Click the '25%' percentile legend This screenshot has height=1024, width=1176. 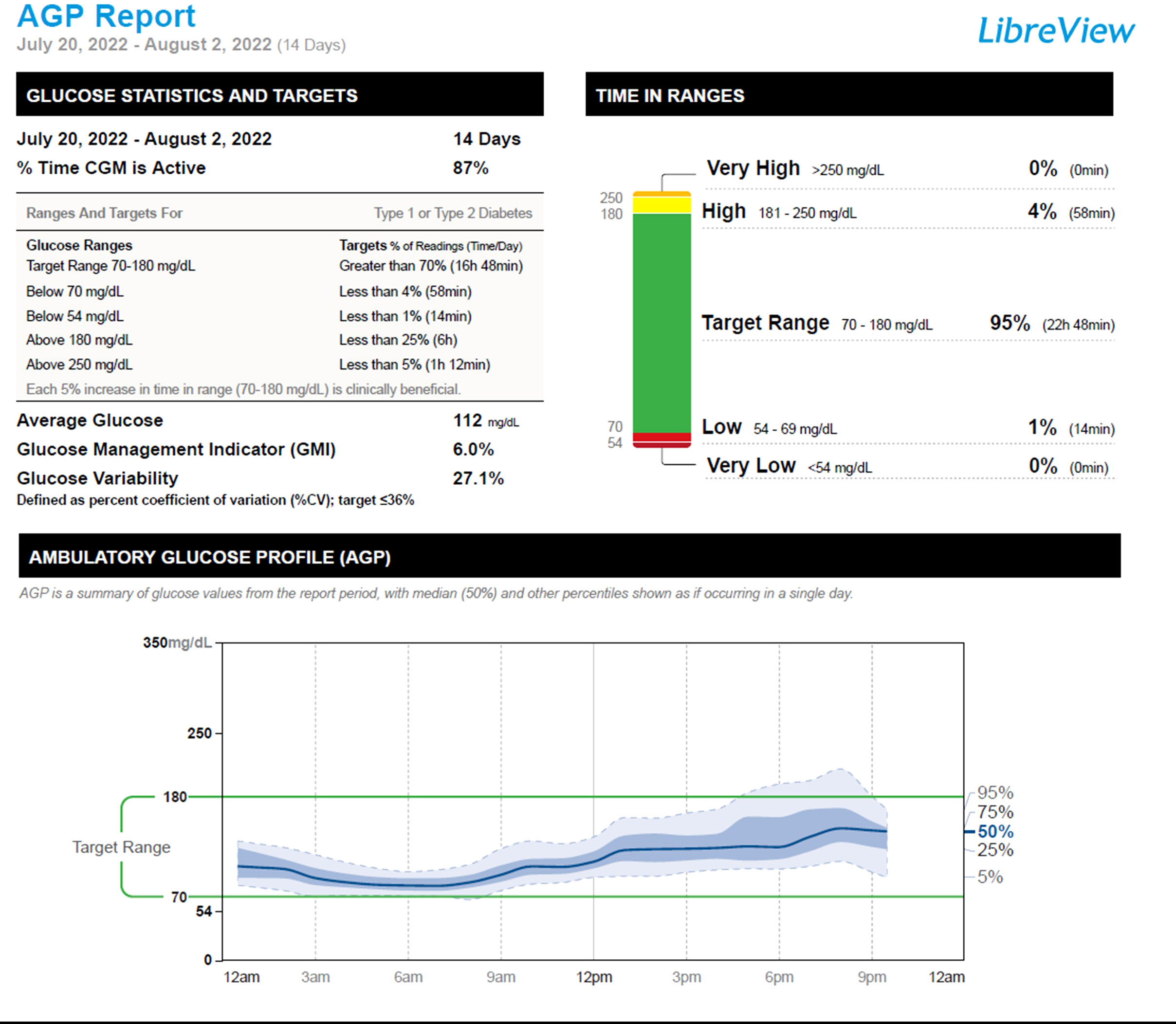[x=995, y=850]
